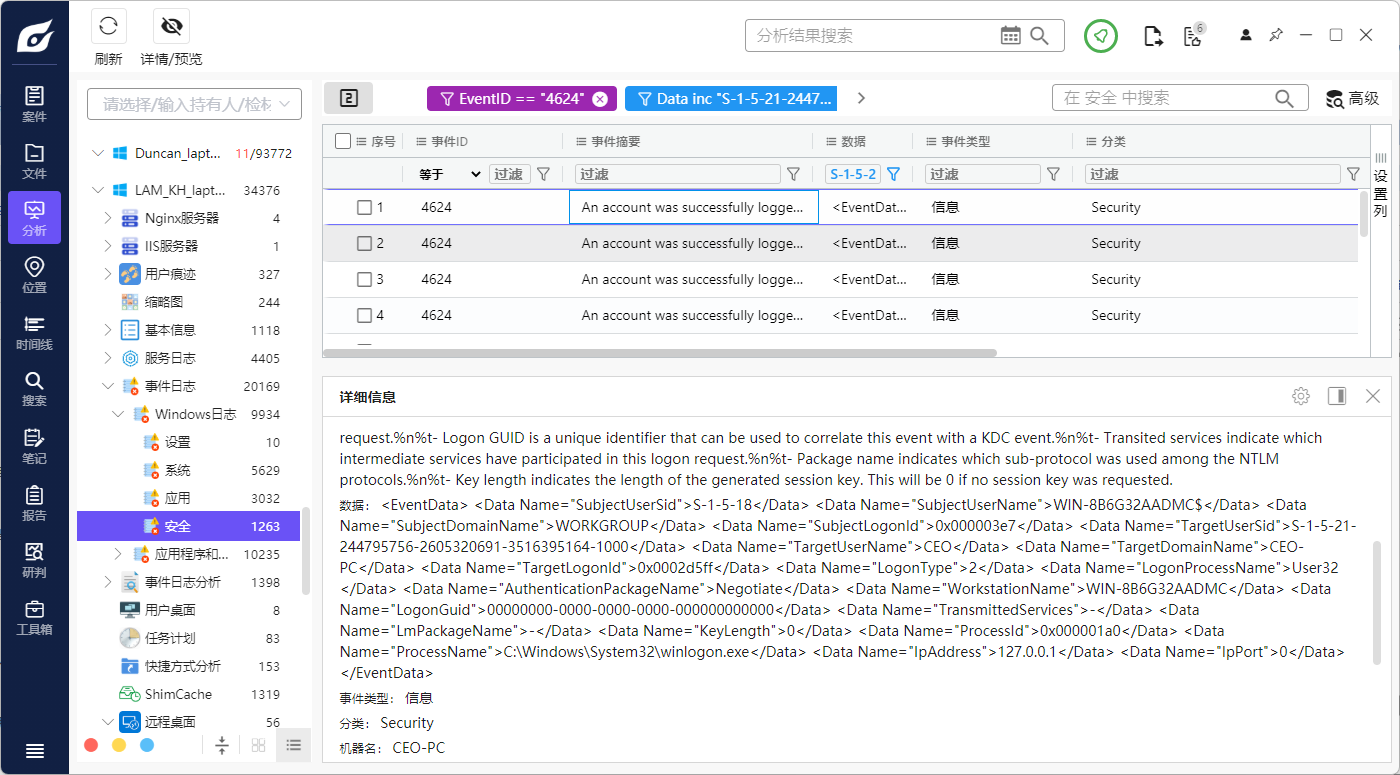Expand the IIS服务器 tree node
Image resolution: width=1400 pixels, height=775 pixels.
click(108, 246)
